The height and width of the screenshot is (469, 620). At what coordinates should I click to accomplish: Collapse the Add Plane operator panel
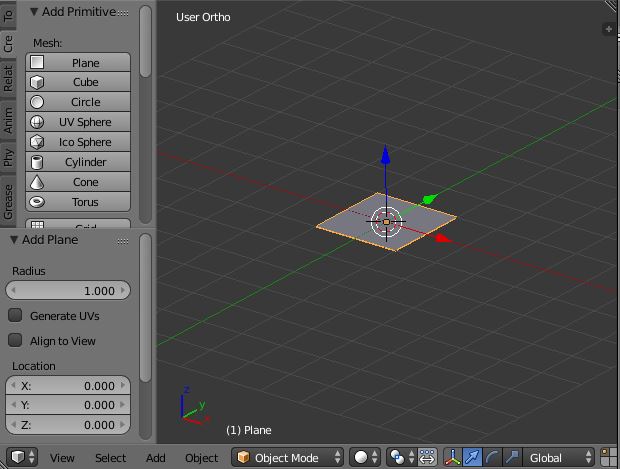(14, 240)
